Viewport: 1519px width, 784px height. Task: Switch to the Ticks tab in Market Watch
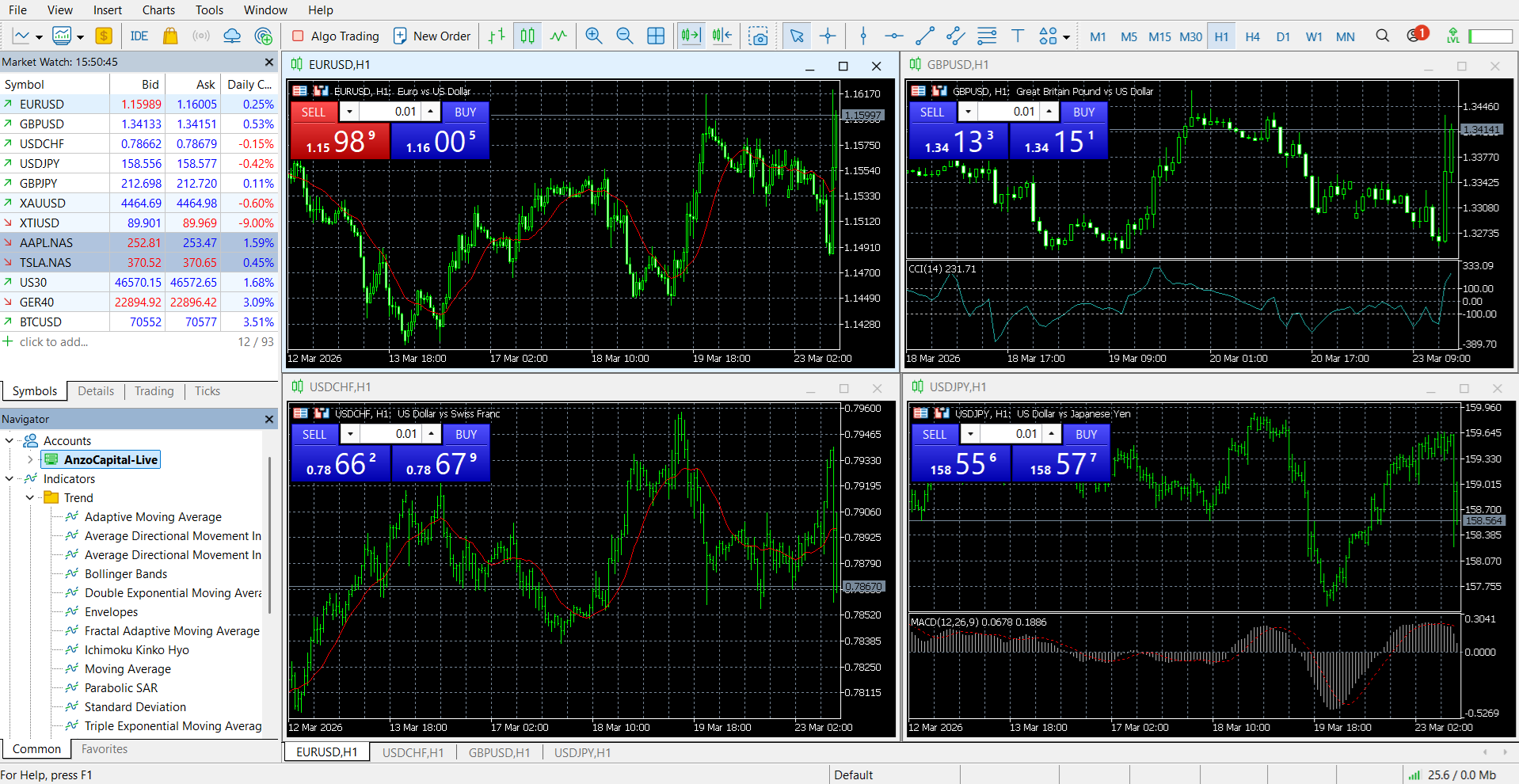(207, 391)
